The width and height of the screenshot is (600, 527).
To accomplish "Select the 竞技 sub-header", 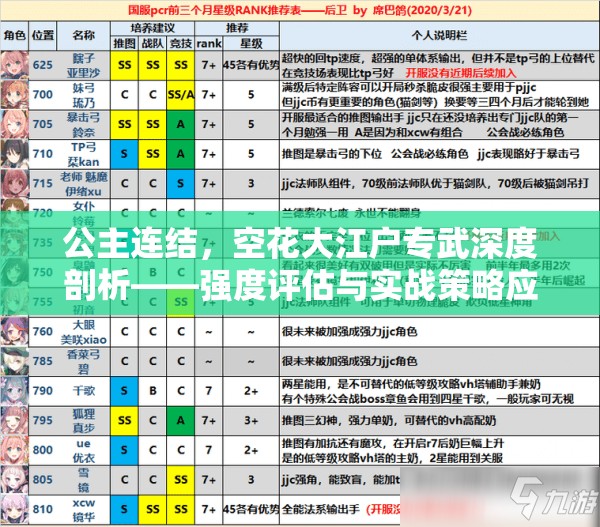I will pos(181,43).
